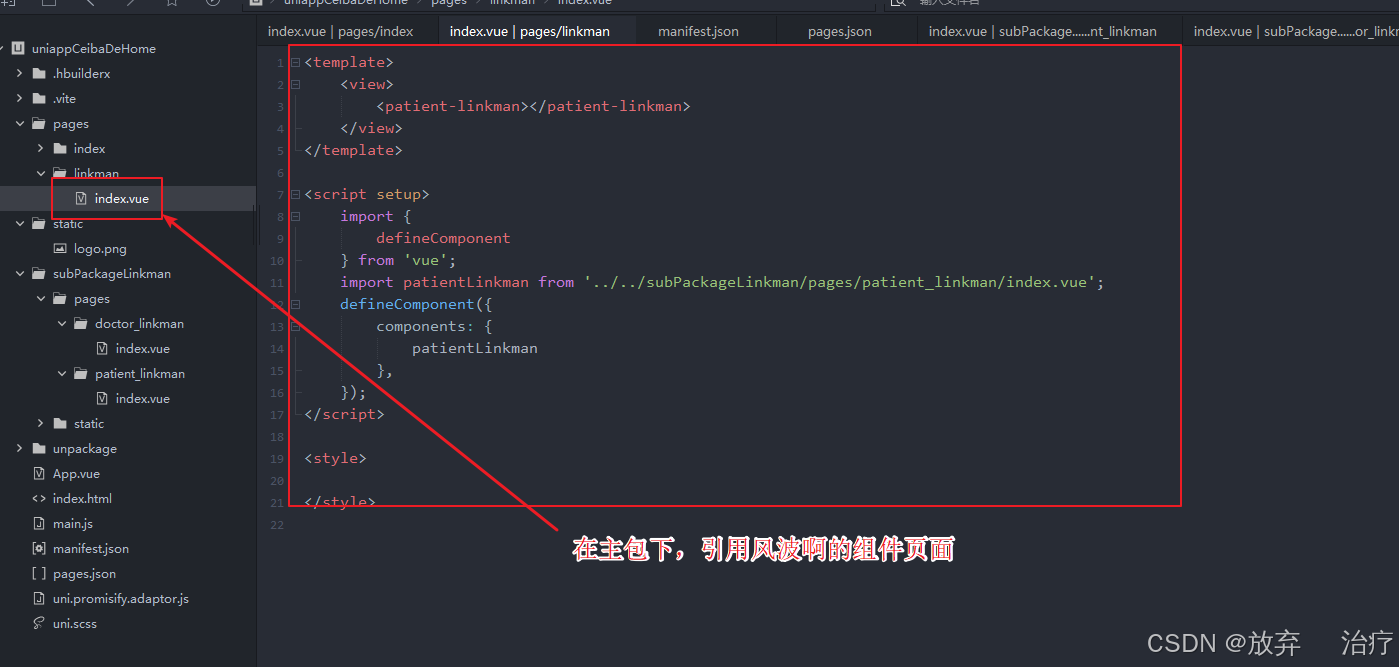Click the Vue file icon of index.vue under linkman

pos(81,198)
